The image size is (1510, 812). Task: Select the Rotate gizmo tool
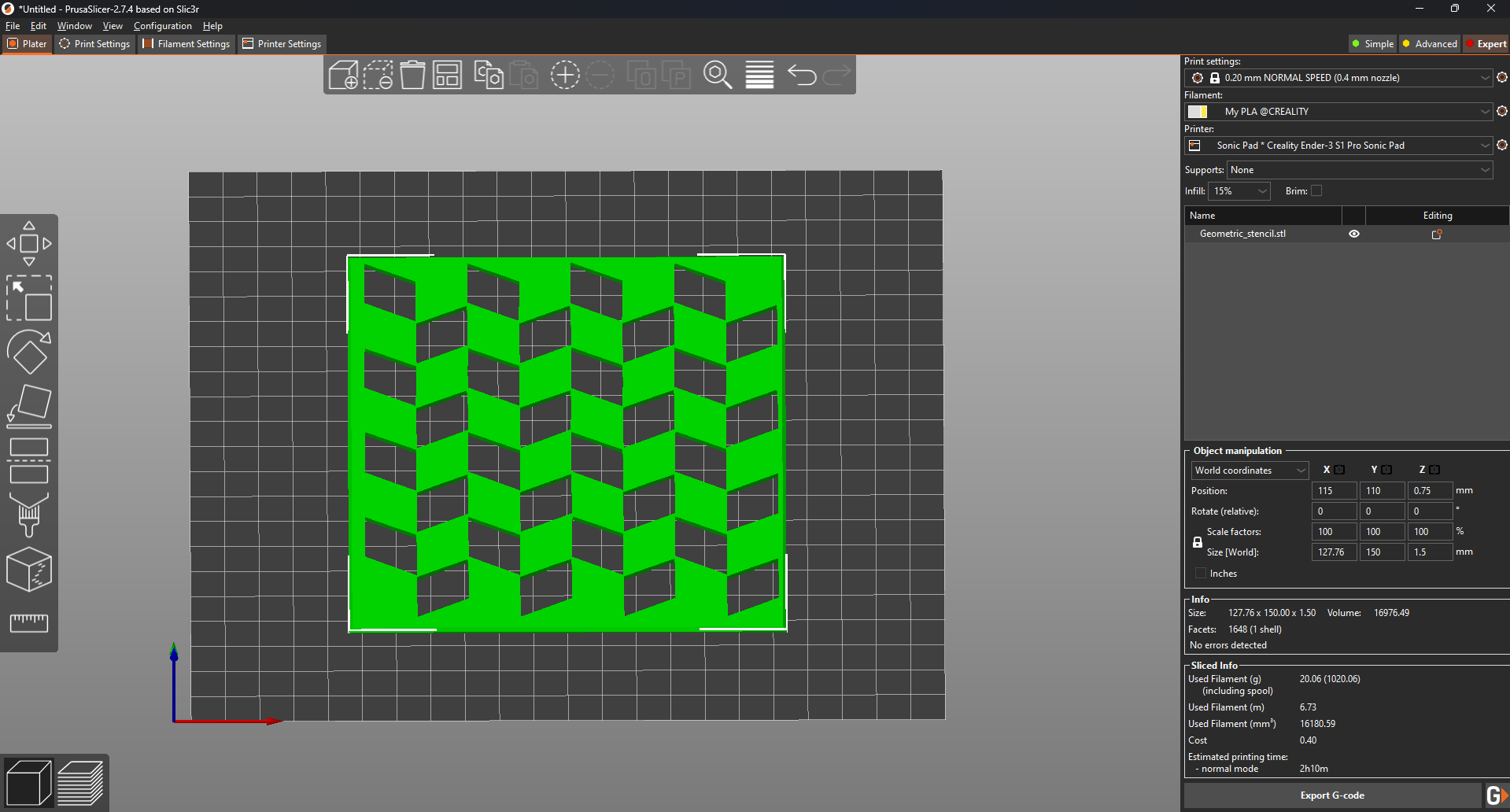pyautogui.click(x=29, y=352)
